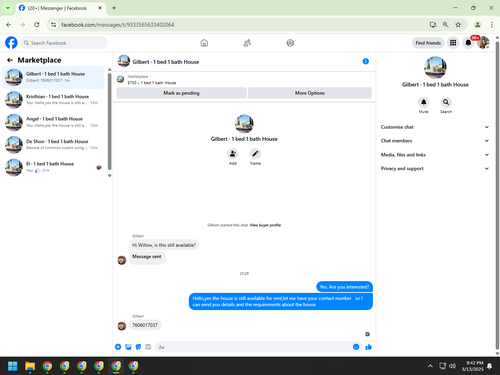The height and width of the screenshot is (375, 500).
Task: Open View buyer profile link
Action: pyautogui.click(x=265, y=225)
